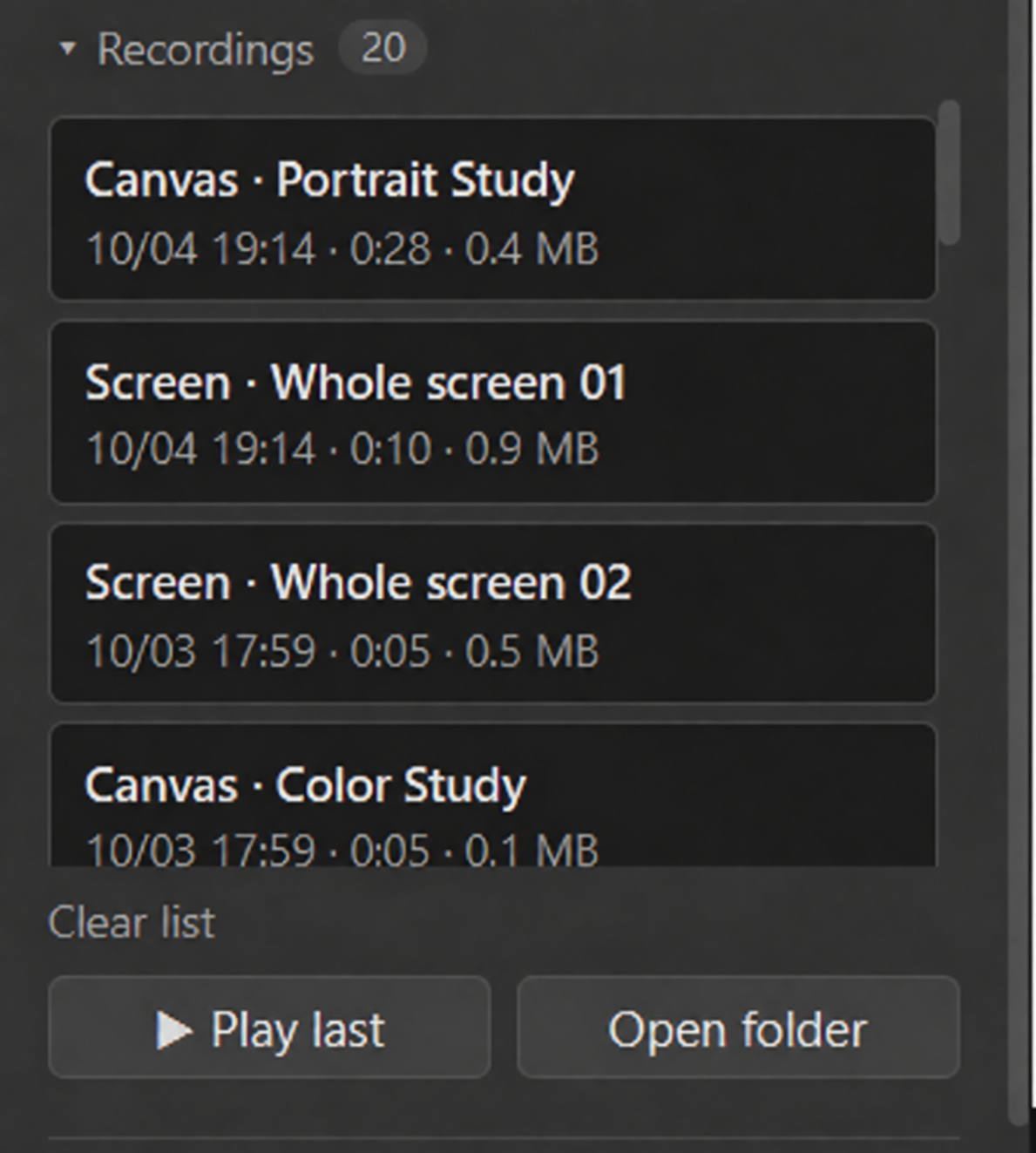Click the panel's outer vertical scrollbar

[1019, 562]
